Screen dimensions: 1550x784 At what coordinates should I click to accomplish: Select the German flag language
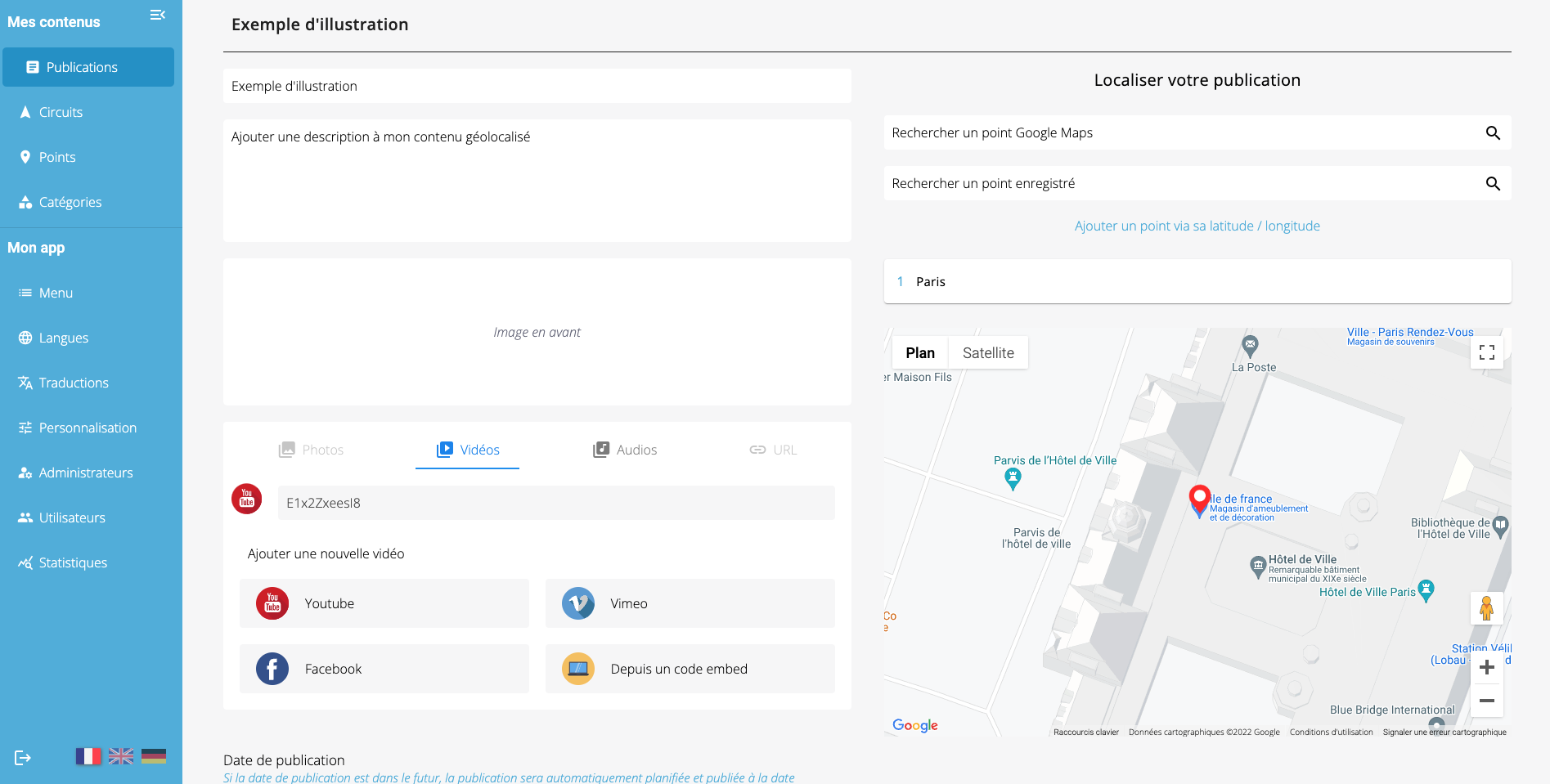(154, 756)
